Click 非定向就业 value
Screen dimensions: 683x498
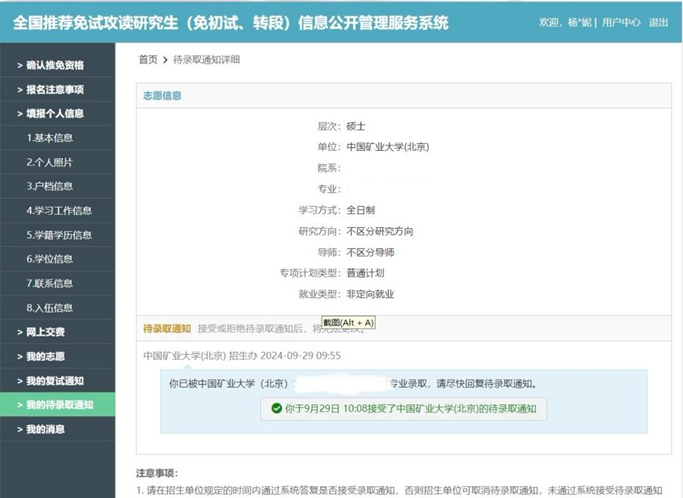coord(370,294)
